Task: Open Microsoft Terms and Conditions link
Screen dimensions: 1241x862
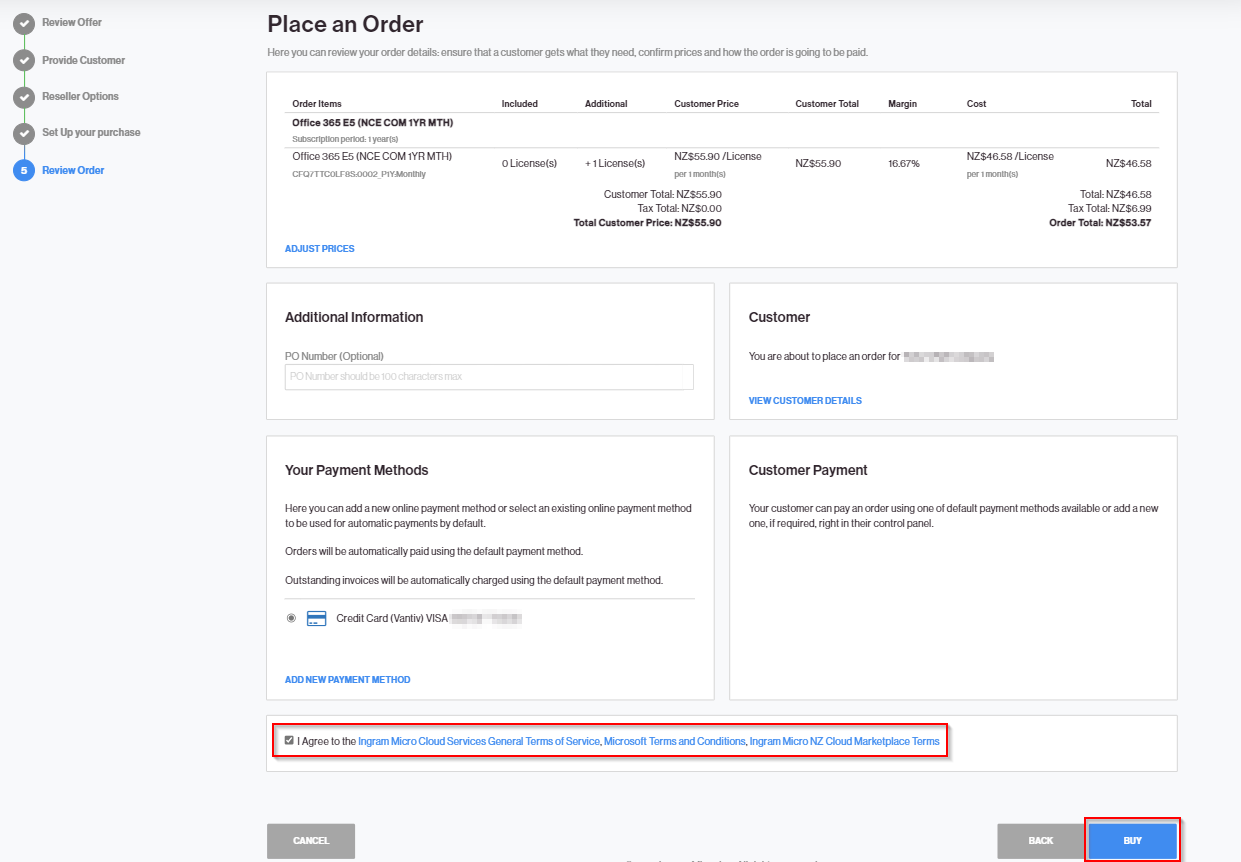Action: (675, 742)
